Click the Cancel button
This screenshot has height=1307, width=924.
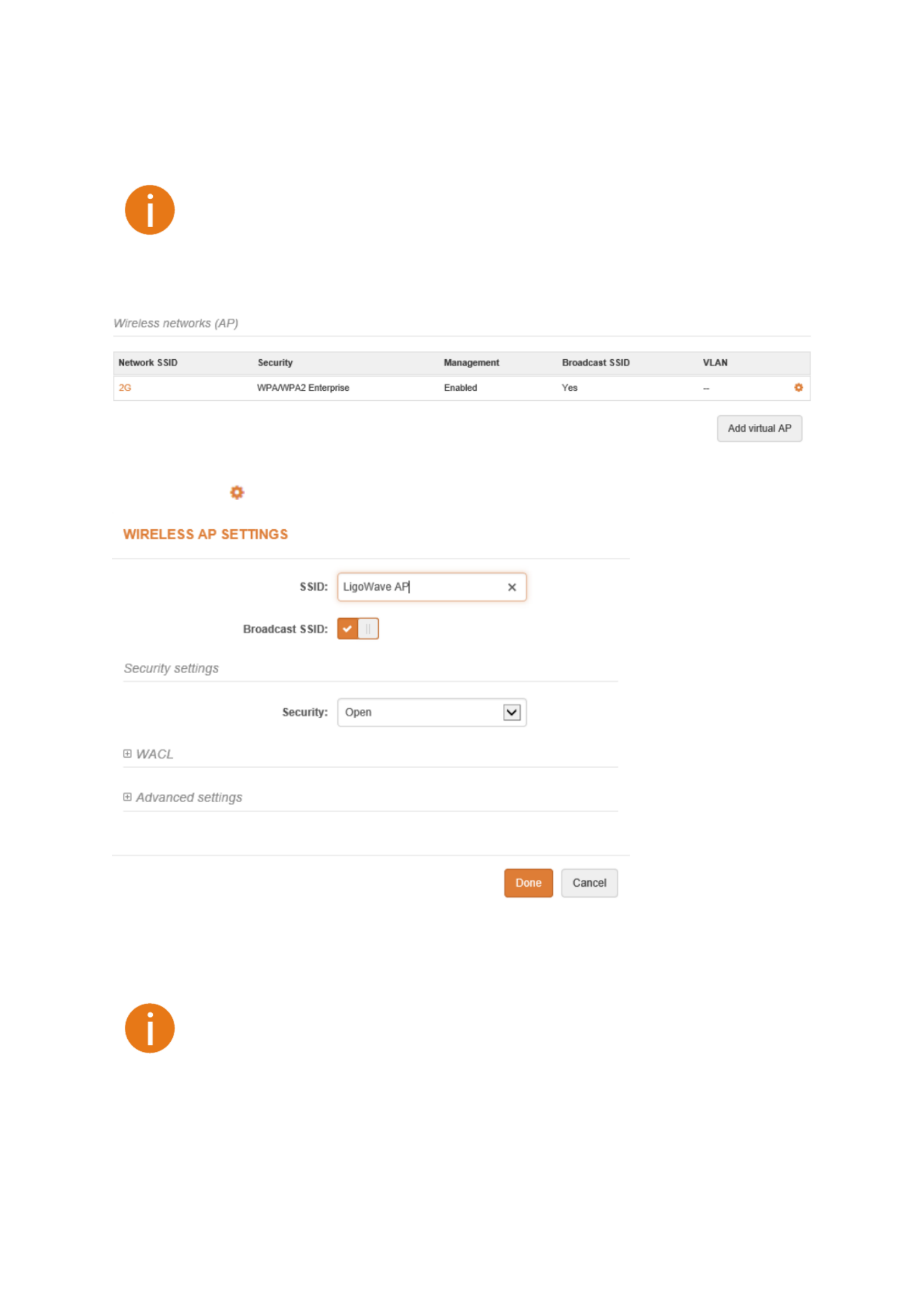[x=589, y=882]
